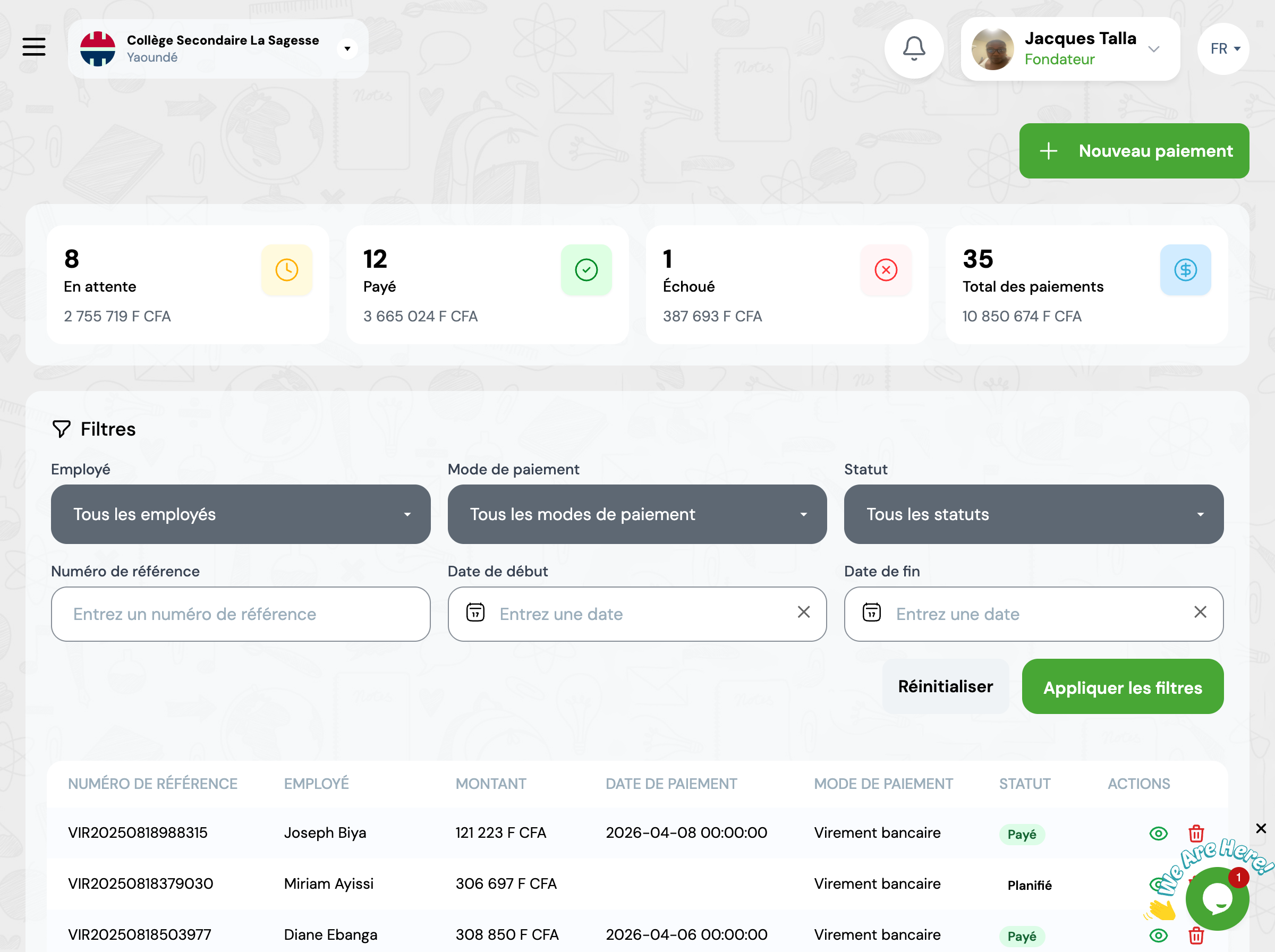Open the notifications bell
The width and height of the screenshot is (1275, 952).
(914, 48)
